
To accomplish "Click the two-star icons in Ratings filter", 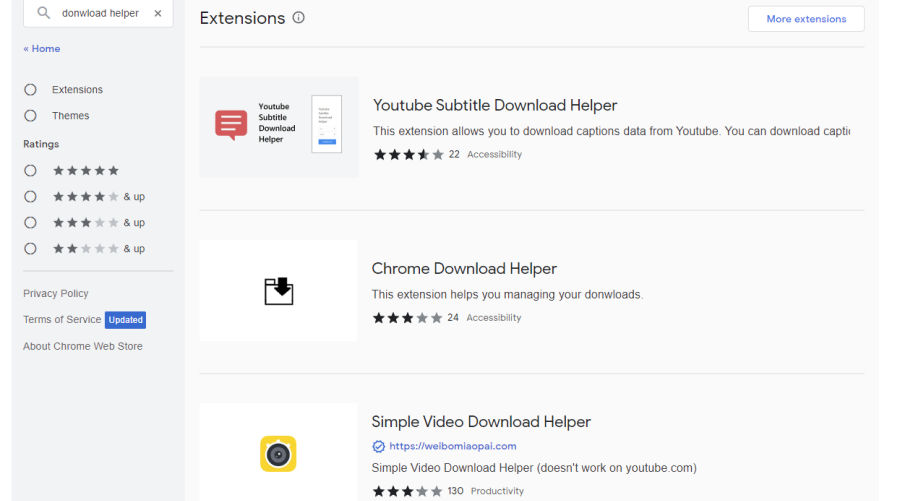I will coord(86,248).
